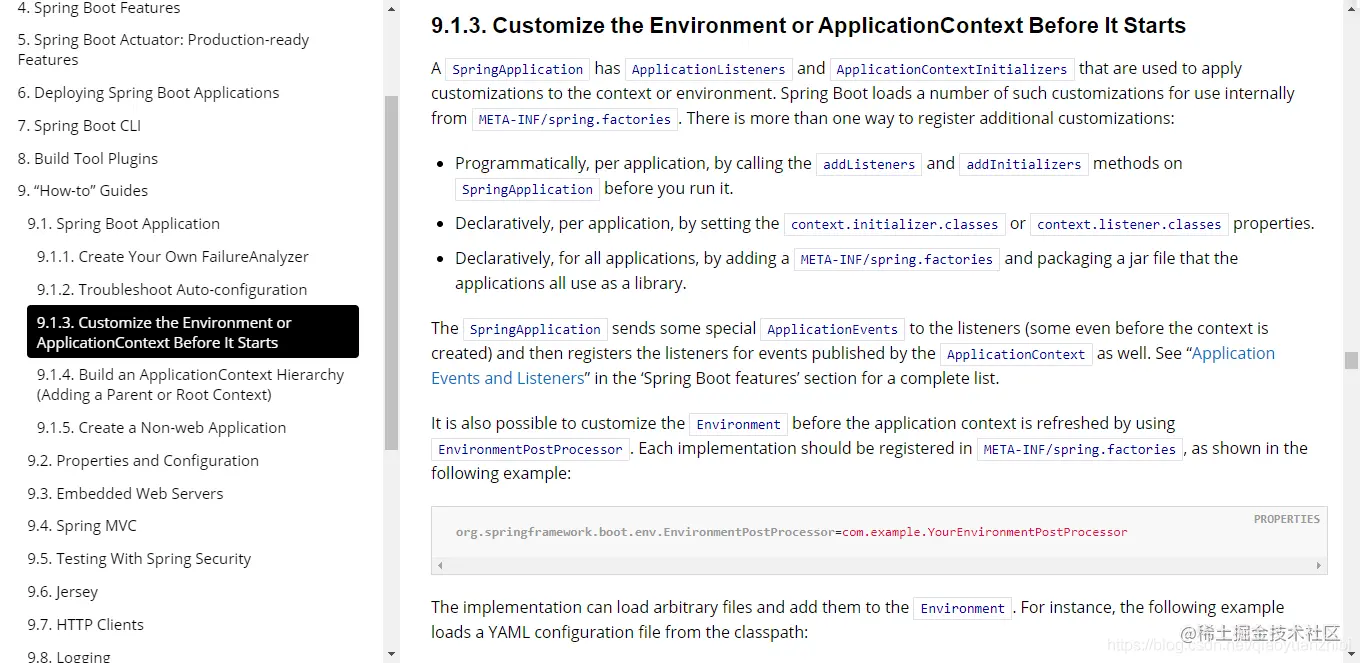1360x663 pixels.
Task: Click 'com.example.YourEnvironmentPostProcessor' in code block
Action: tap(984, 532)
